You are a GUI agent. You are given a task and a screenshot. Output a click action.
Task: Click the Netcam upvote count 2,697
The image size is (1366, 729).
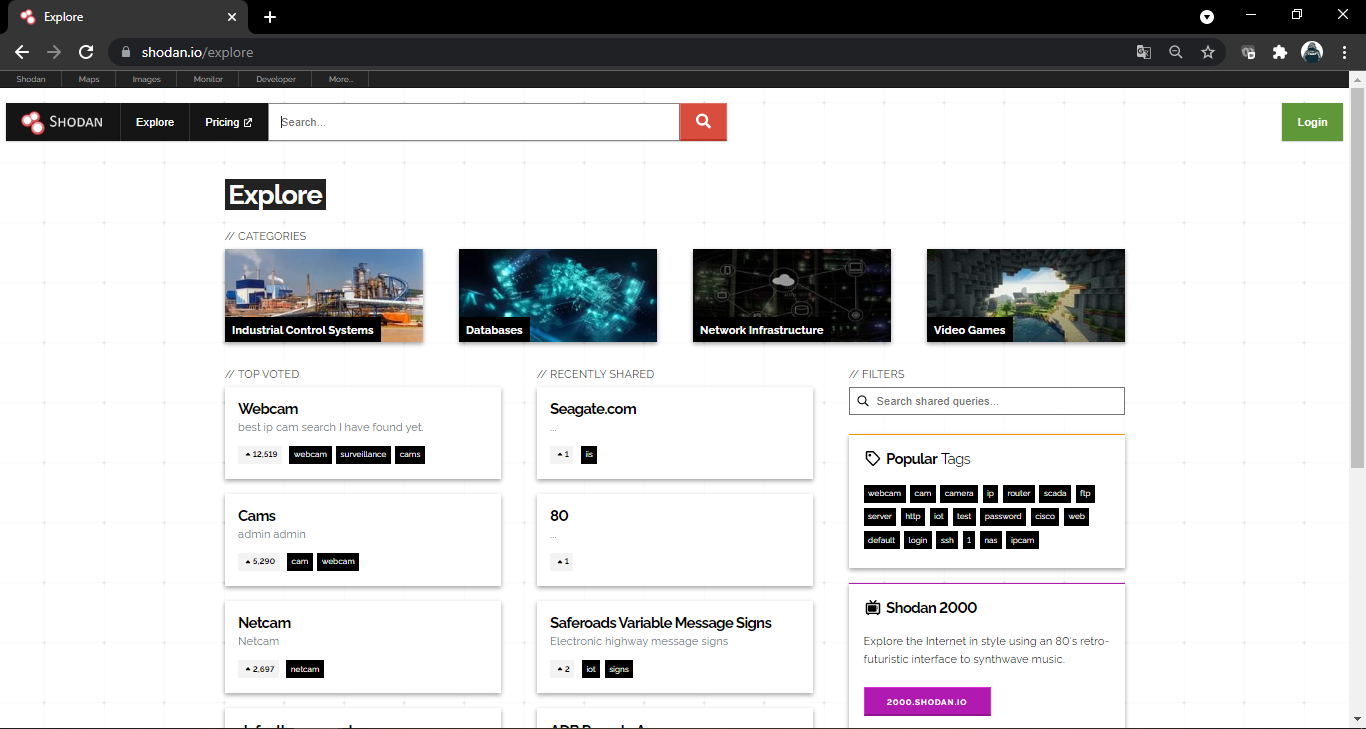pyautogui.click(x=259, y=668)
